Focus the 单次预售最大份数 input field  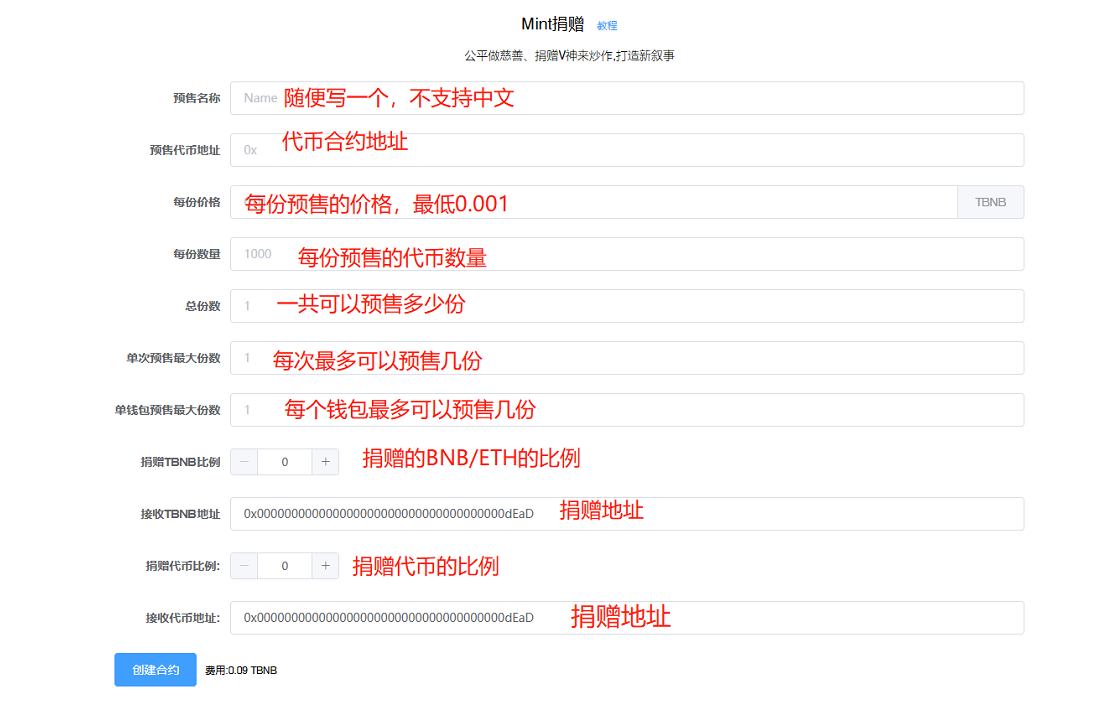[626, 358]
